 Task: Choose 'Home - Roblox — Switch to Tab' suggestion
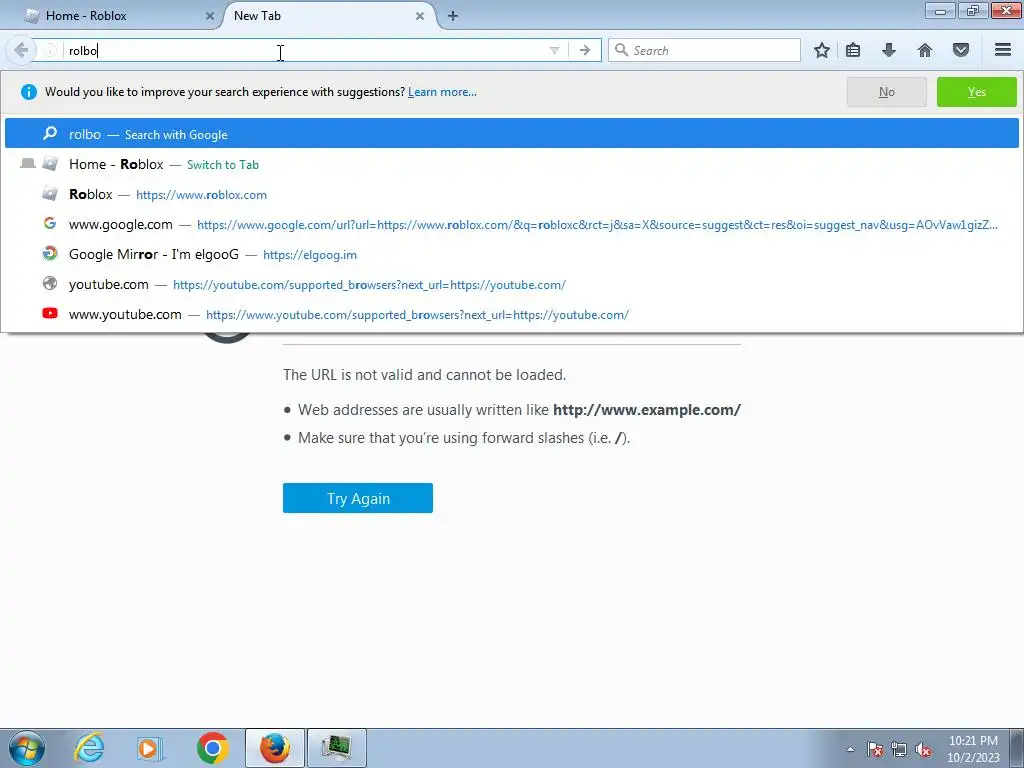pyautogui.click(x=512, y=164)
